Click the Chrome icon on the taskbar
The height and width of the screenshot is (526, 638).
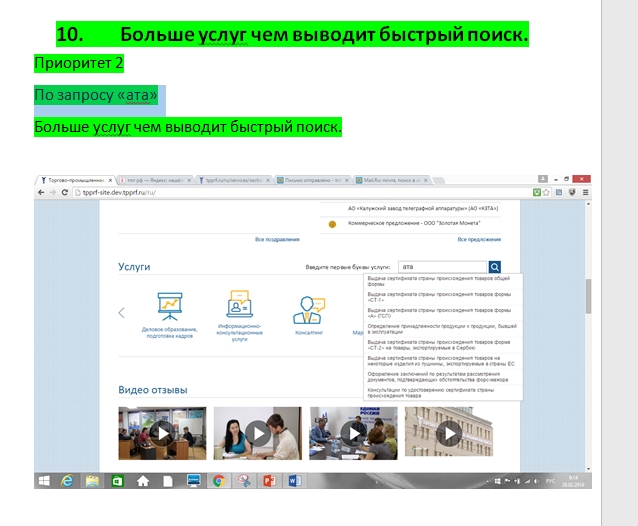[219, 481]
